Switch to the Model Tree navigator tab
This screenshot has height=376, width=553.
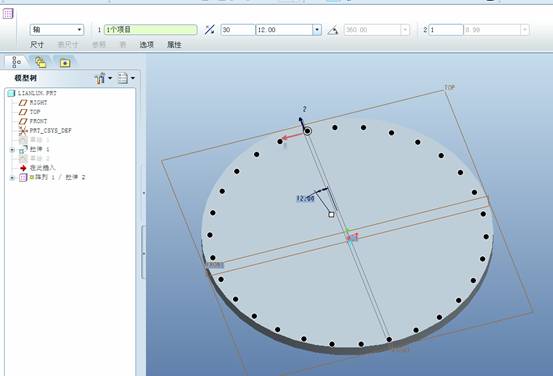(x=16, y=62)
